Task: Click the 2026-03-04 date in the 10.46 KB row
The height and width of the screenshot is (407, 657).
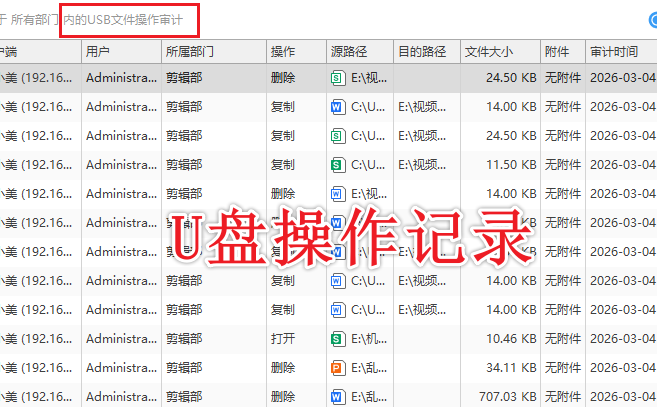Action: 623,339
